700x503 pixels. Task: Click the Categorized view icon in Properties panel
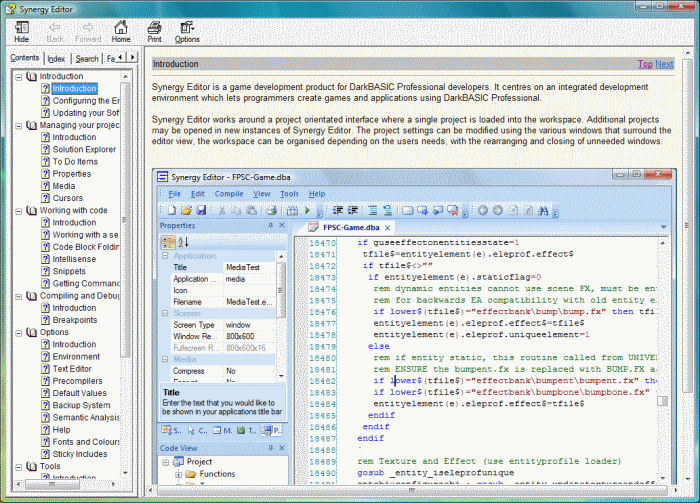tap(168, 242)
